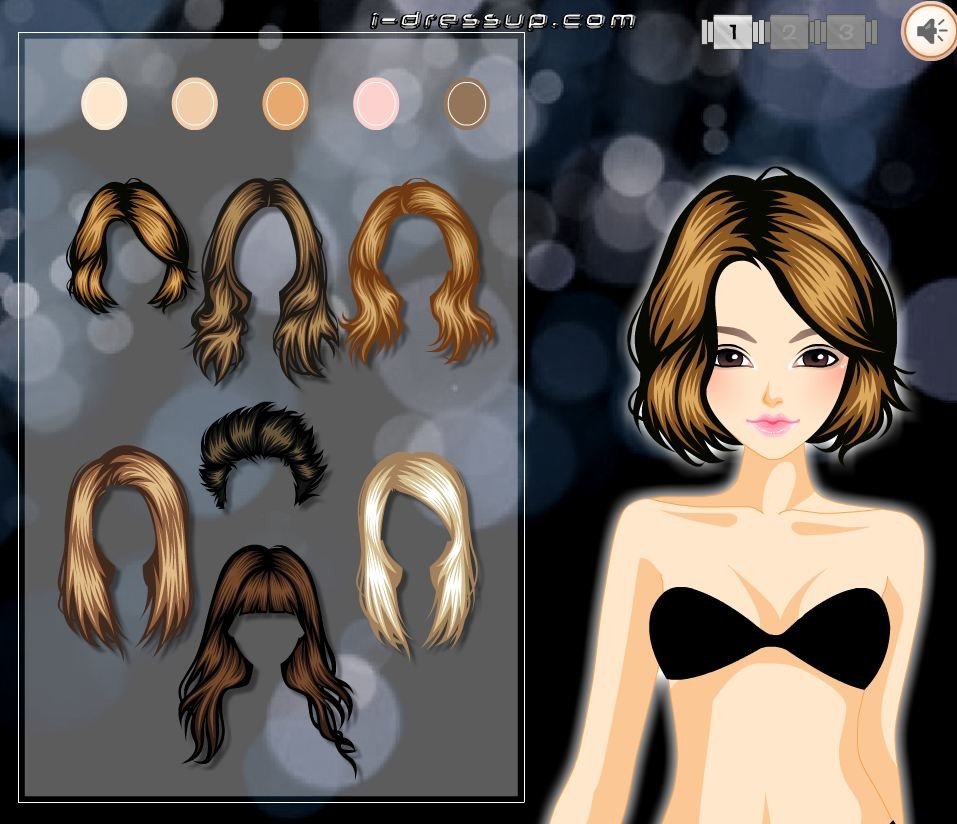Click the i-dressup.com site logo
This screenshot has width=957, height=824.
[502, 19]
